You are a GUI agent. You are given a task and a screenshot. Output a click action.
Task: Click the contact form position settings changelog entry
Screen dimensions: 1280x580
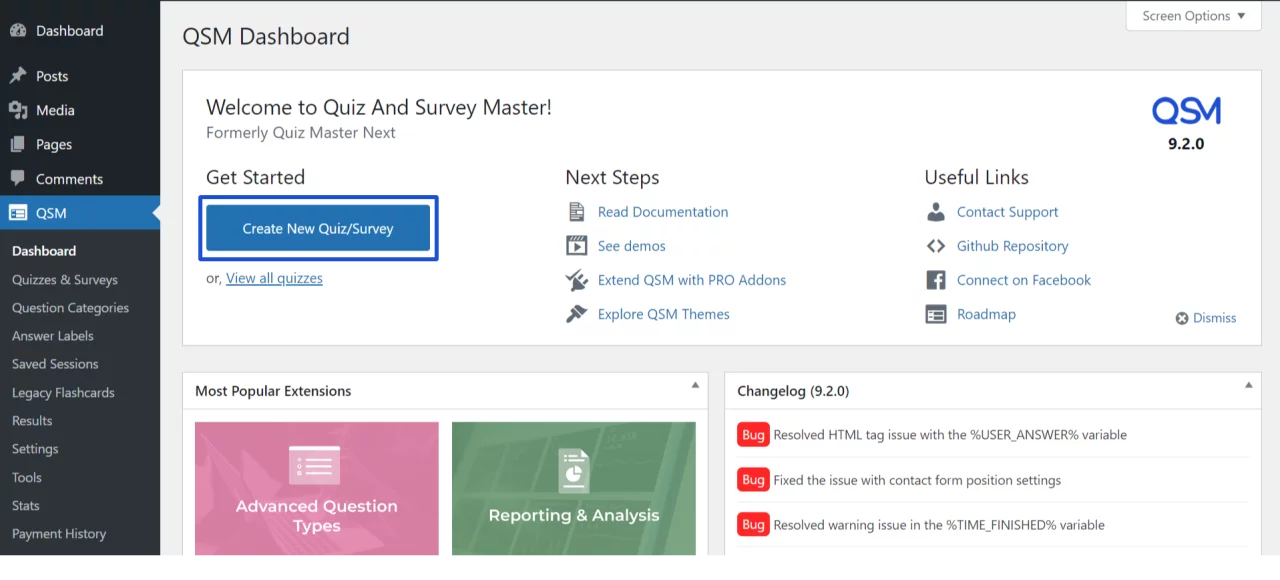click(x=917, y=480)
